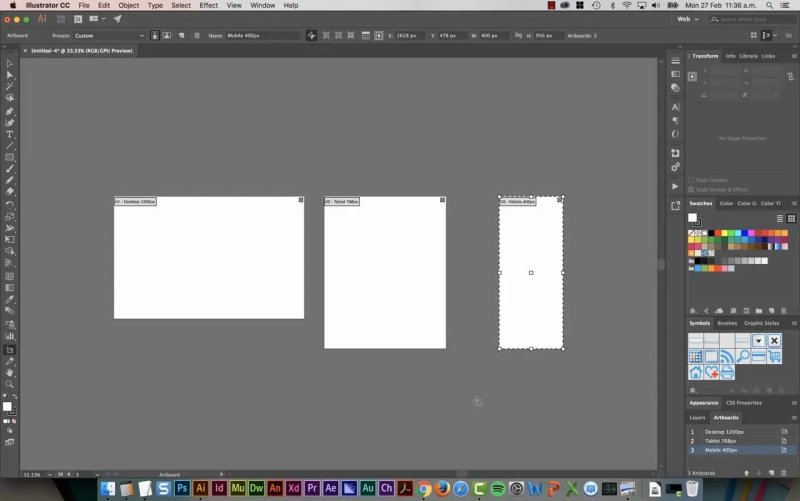Image resolution: width=800 pixels, height=501 pixels.
Task: Open artboard navigation dropdown in status bar
Action: pos(97,474)
